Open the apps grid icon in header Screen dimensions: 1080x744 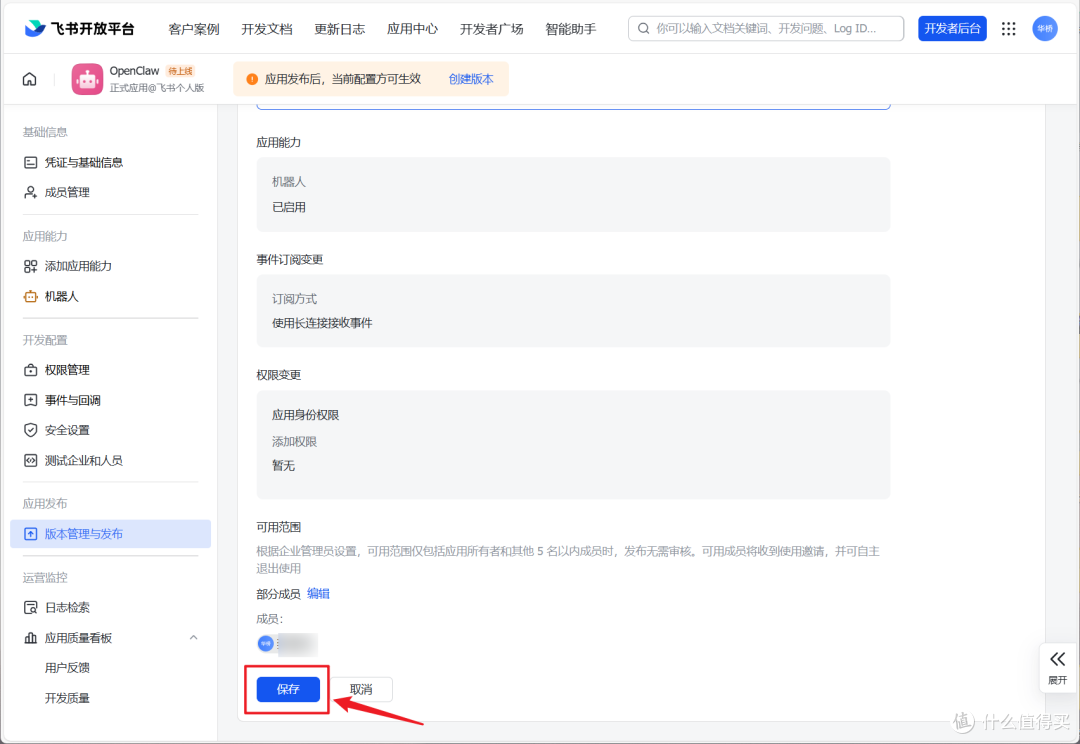pos(1008,28)
